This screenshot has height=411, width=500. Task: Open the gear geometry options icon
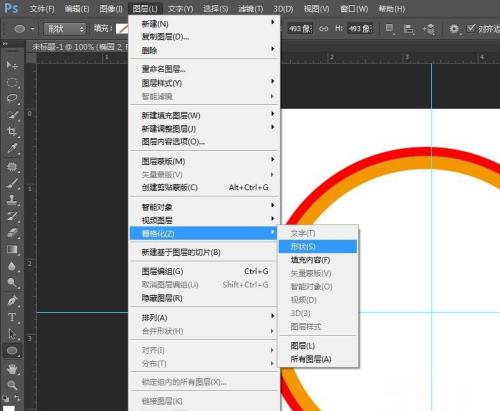tap(454, 29)
